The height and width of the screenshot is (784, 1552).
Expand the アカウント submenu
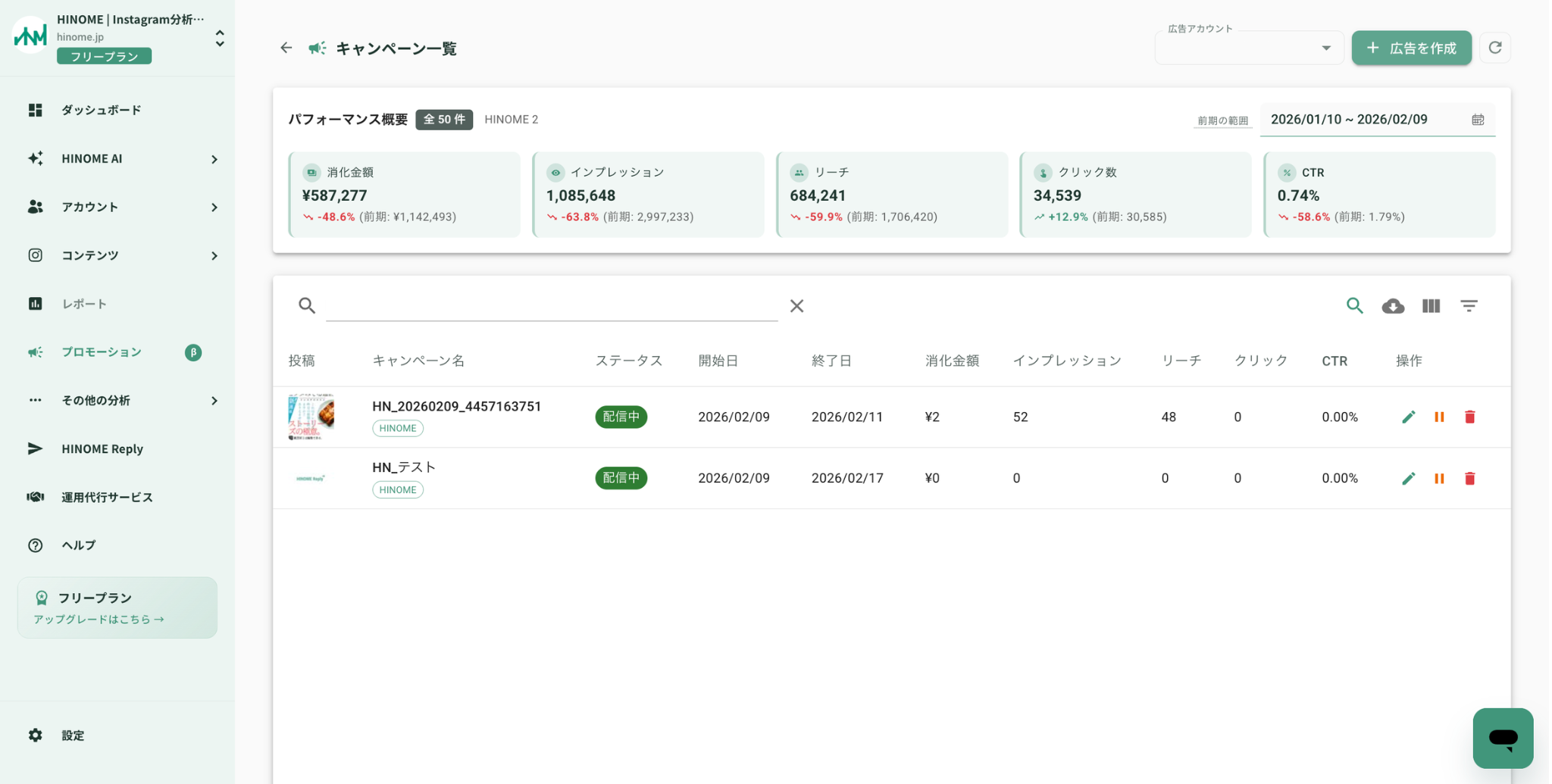coord(214,208)
